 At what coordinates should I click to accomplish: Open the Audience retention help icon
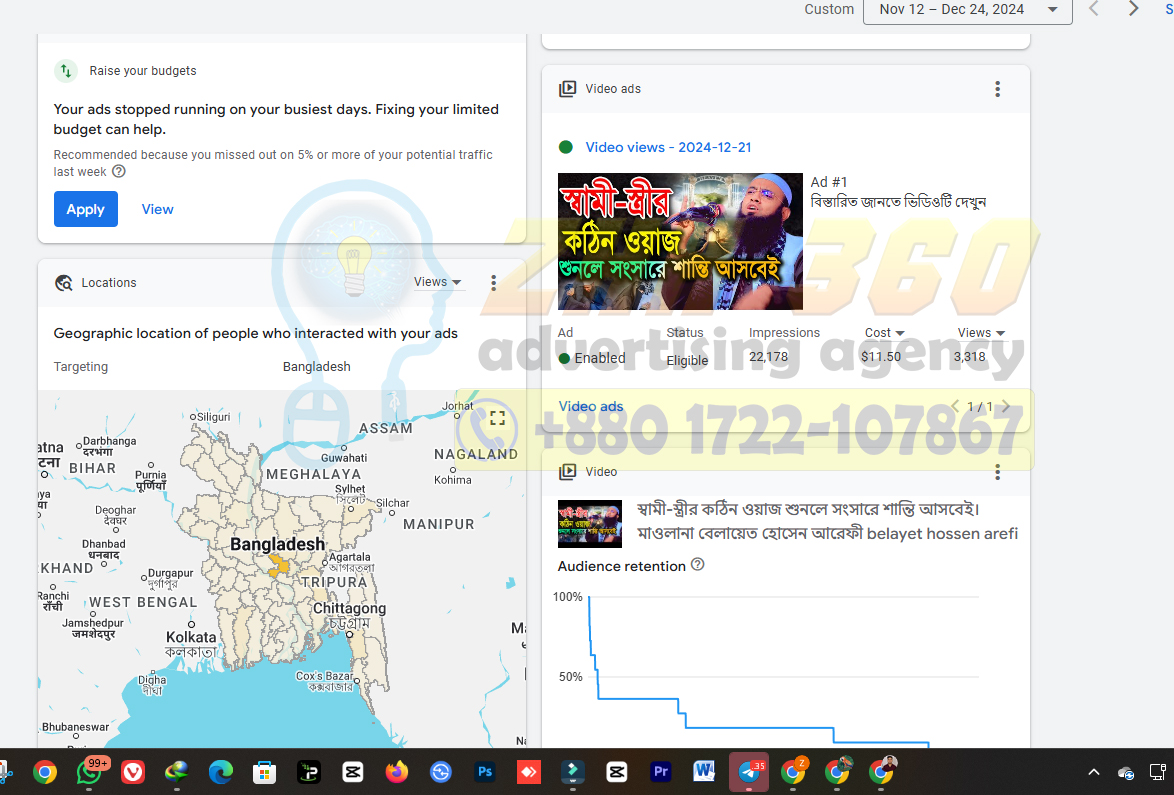pos(697,564)
